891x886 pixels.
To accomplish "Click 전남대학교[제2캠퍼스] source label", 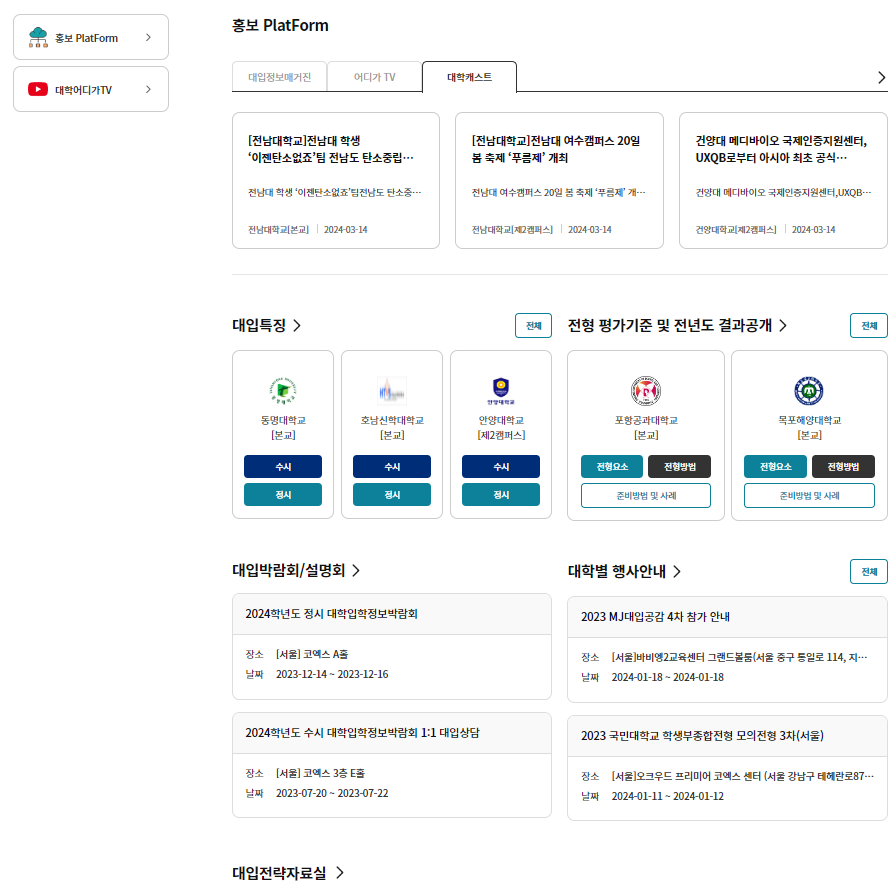I will coord(512,230).
